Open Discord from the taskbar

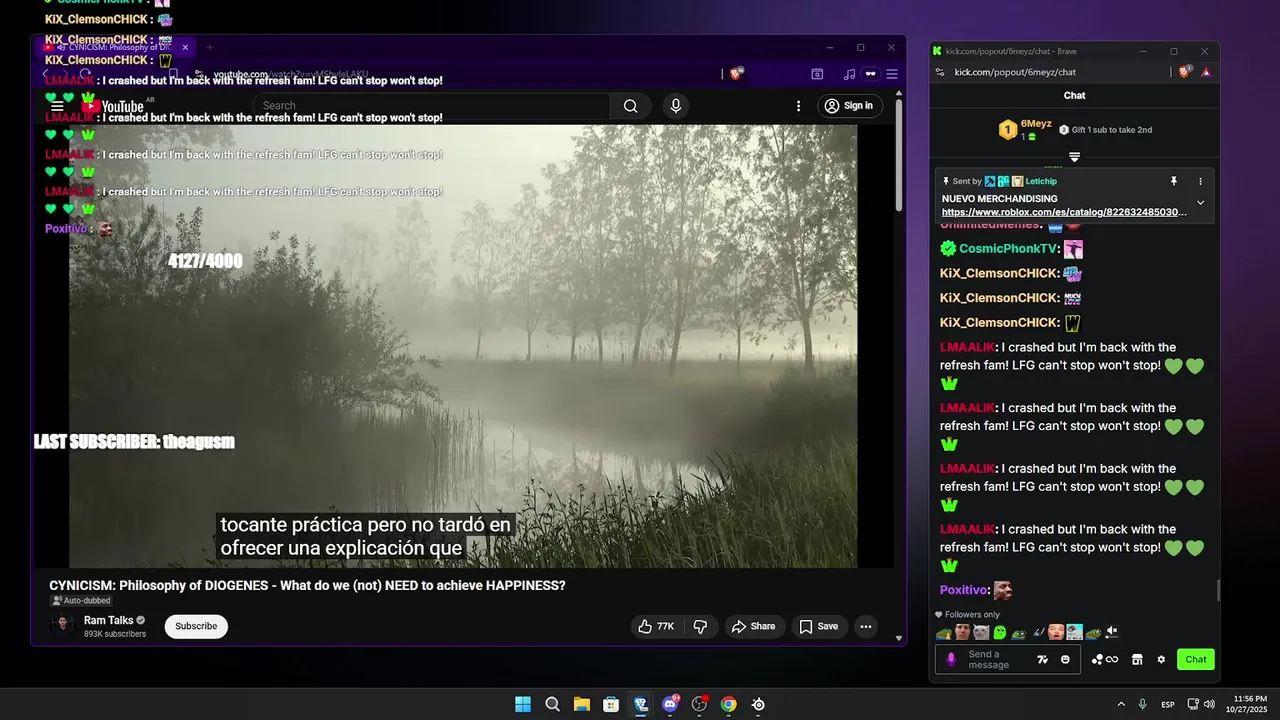point(670,704)
